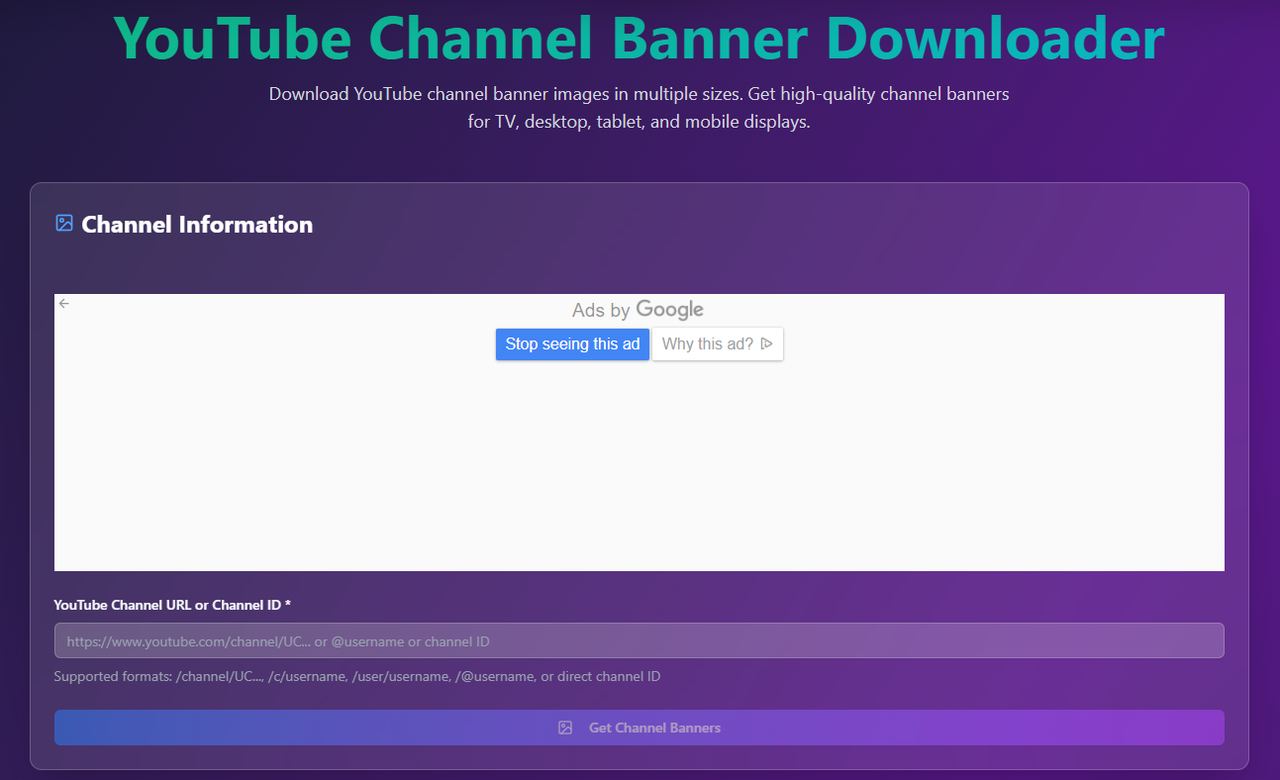Click the triangle icon after Why this ad
1280x780 pixels.
point(767,344)
